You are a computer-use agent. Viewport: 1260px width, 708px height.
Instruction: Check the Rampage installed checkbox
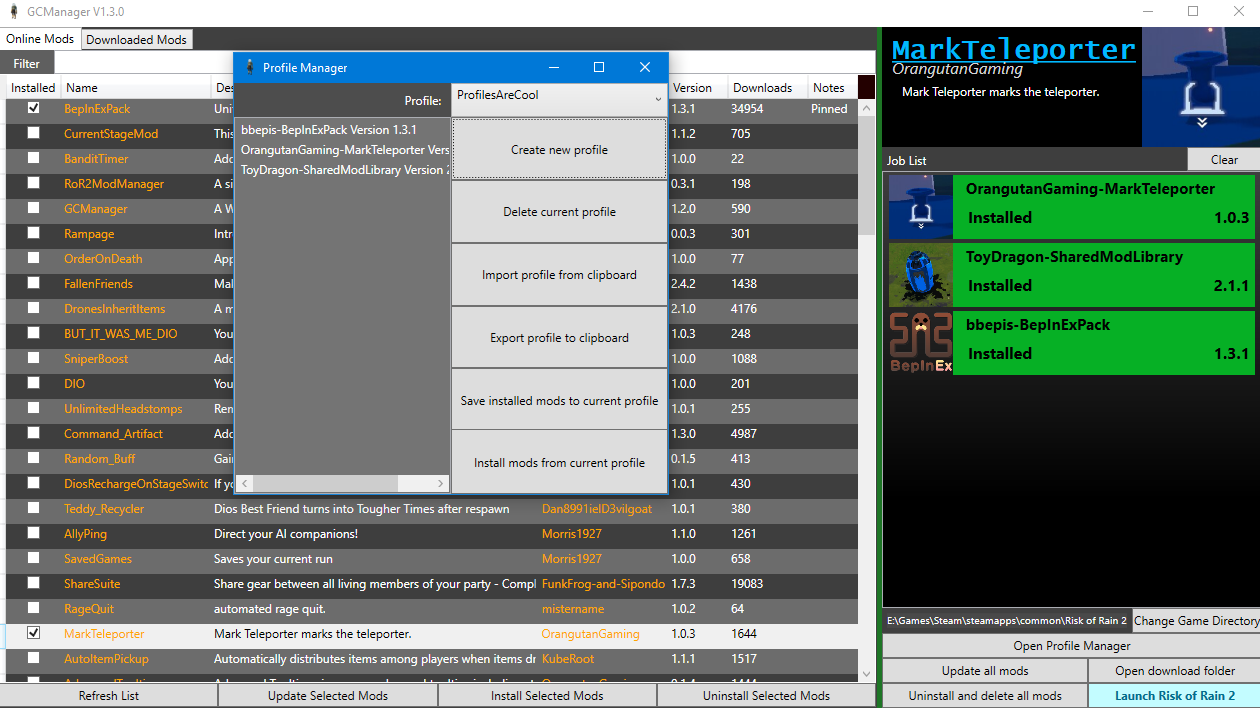[x=34, y=233]
